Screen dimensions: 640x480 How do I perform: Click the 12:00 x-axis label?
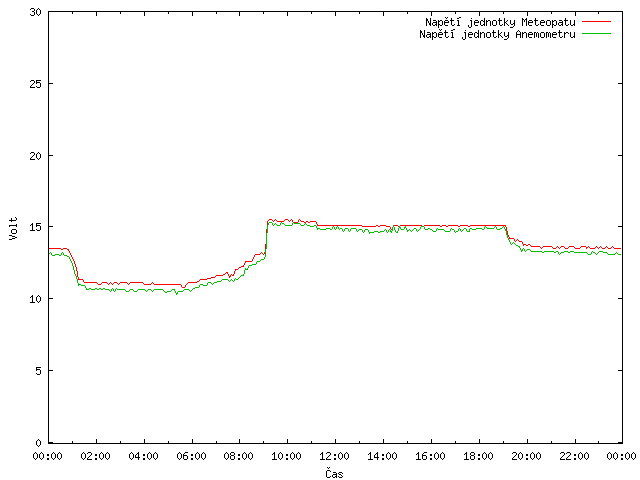[335, 456]
